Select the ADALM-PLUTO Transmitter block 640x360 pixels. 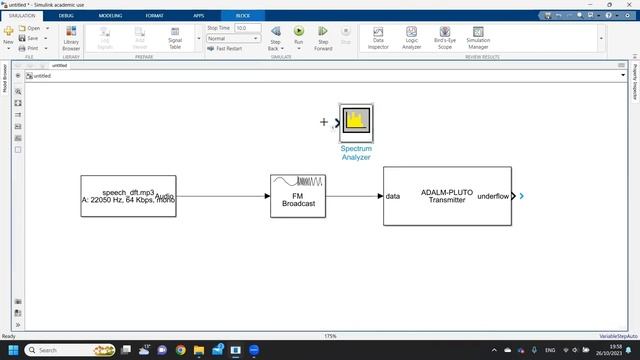447,196
